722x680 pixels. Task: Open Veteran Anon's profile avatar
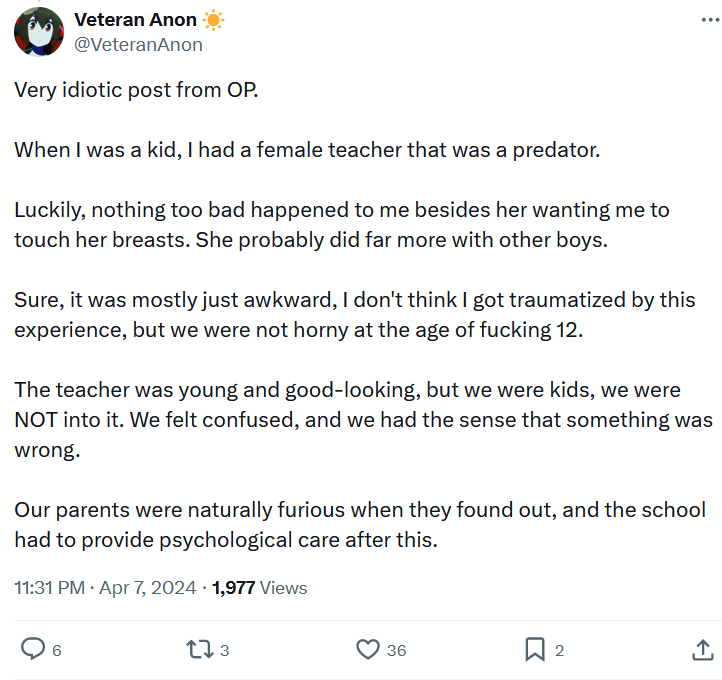pyautogui.click(x=39, y=32)
